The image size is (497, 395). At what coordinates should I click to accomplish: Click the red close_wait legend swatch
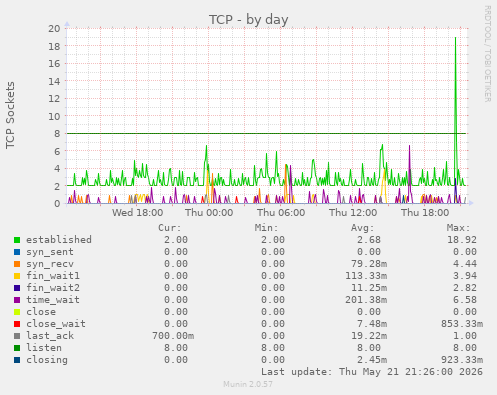click(17, 324)
